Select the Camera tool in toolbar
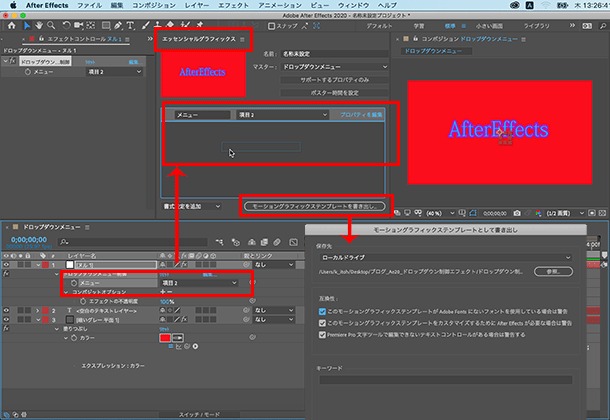610x420 pixels. pyautogui.click(x=79, y=26)
